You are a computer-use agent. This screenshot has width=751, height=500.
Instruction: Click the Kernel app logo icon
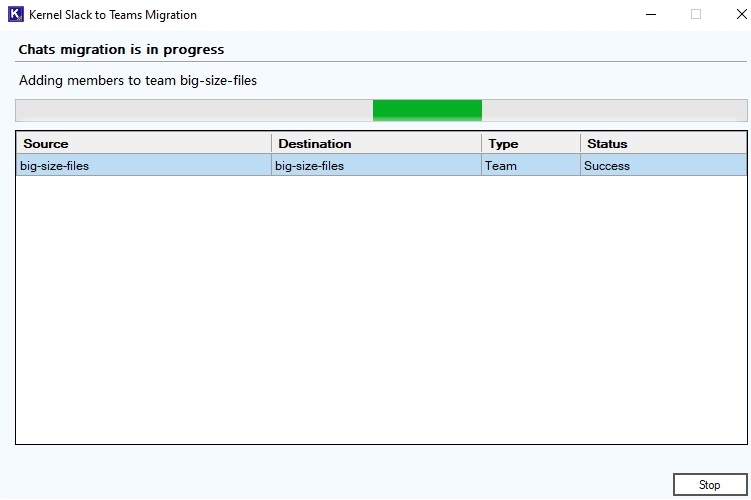15,14
